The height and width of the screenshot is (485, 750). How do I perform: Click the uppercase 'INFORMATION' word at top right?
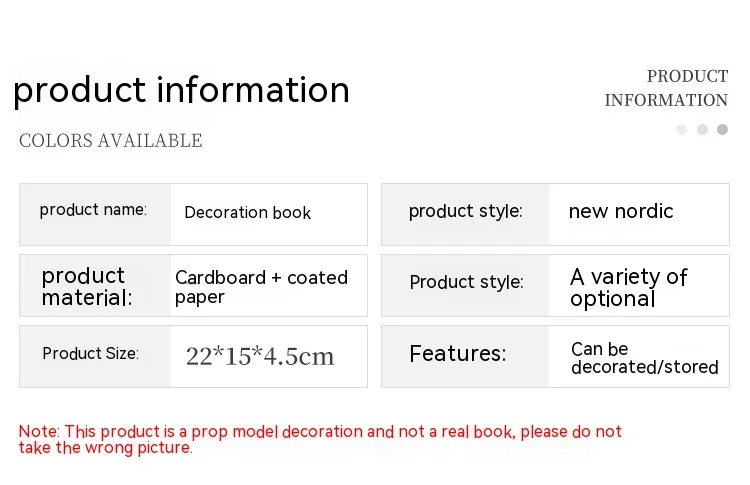click(x=666, y=100)
